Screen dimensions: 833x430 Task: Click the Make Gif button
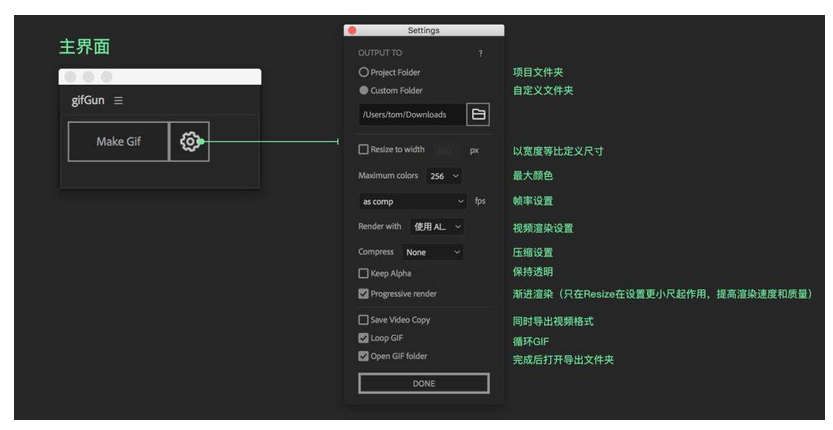pyautogui.click(x=118, y=141)
